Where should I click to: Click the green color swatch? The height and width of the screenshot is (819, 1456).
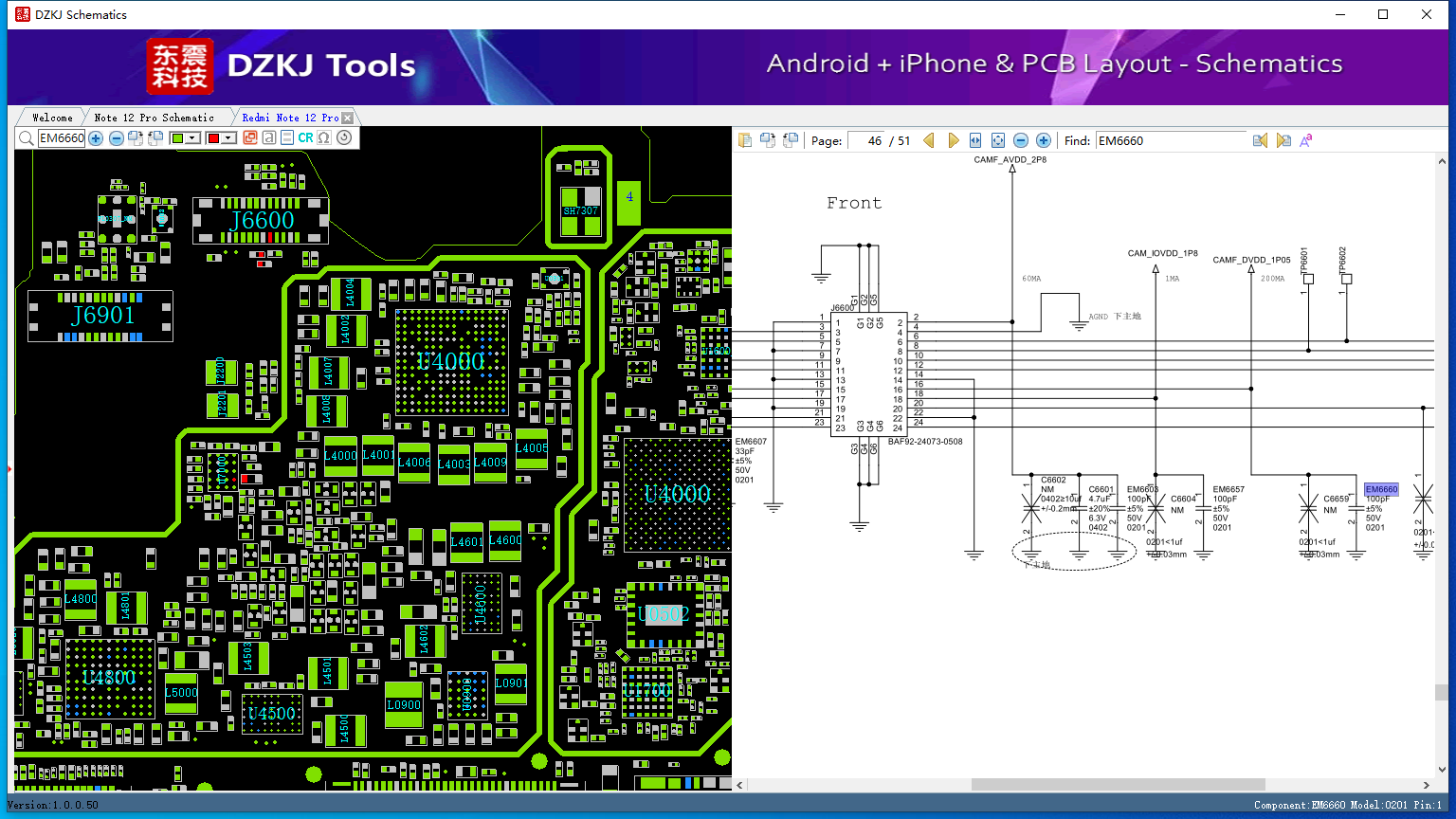pyautogui.click(x=178, y=138)
